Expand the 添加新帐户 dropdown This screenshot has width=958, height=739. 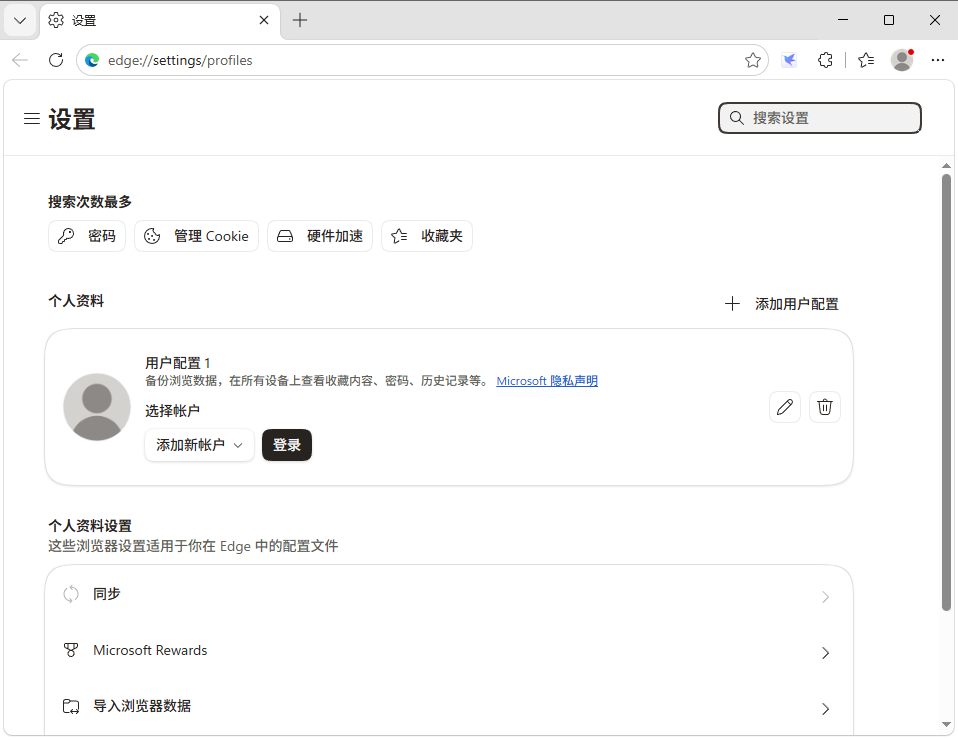point(199,445)
